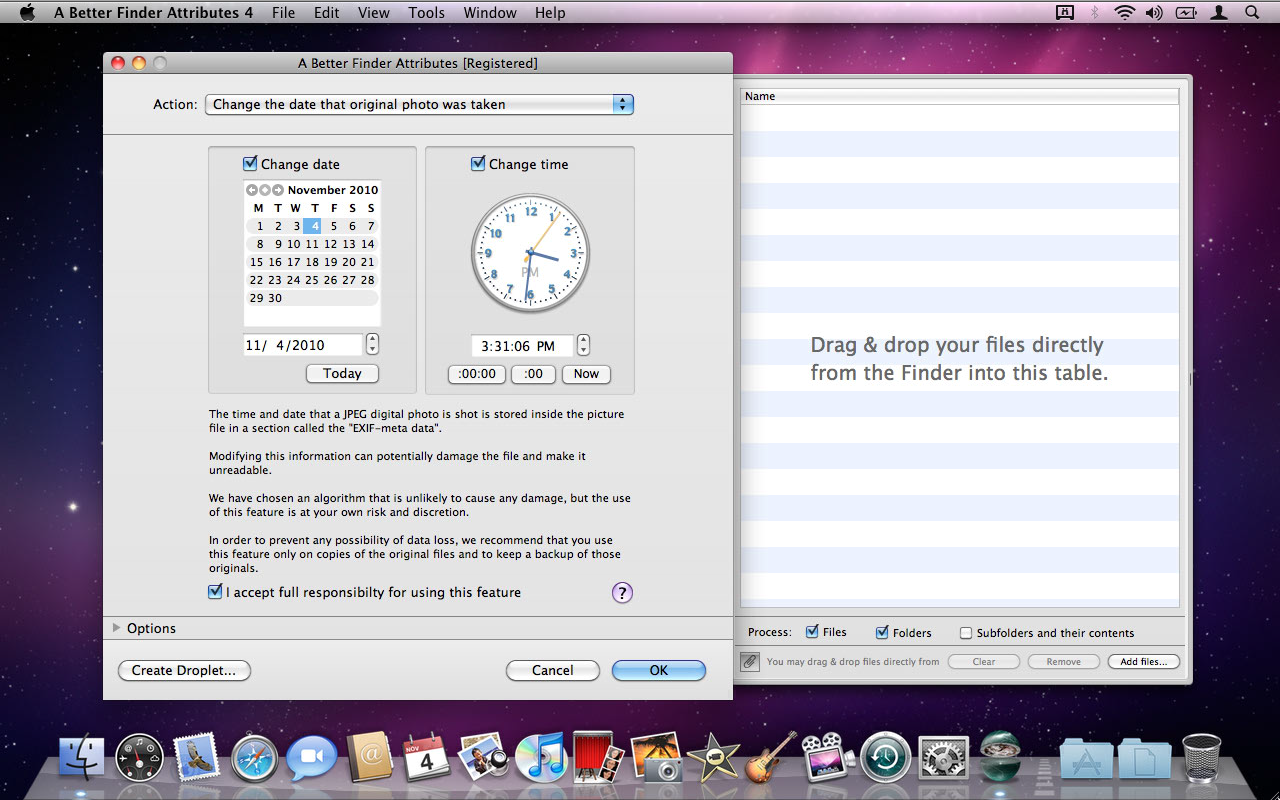Open the View menu

[374, 13]
